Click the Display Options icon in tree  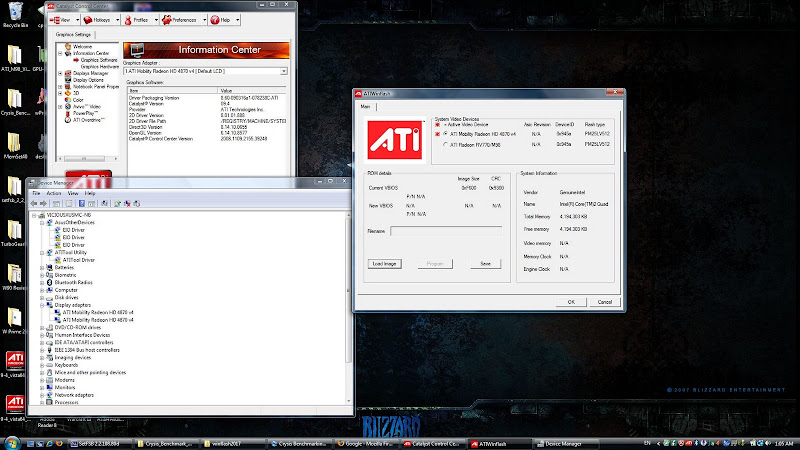tap(68, 80)
